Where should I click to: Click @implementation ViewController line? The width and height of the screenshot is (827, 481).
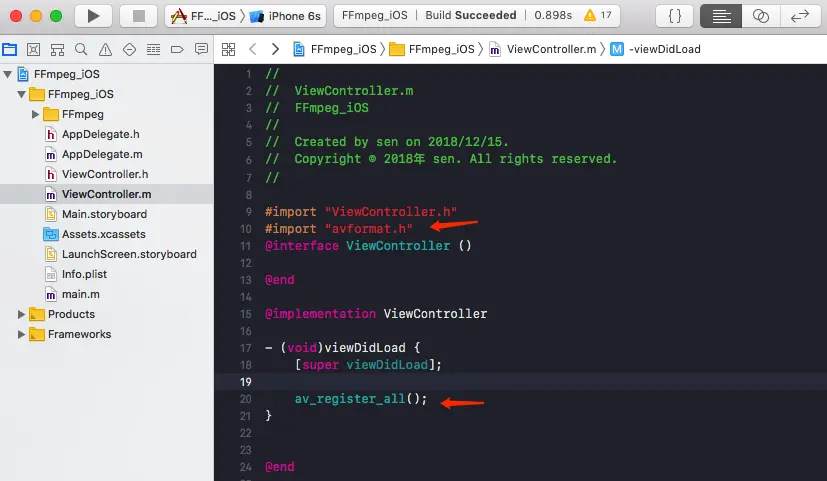[376, 314]
